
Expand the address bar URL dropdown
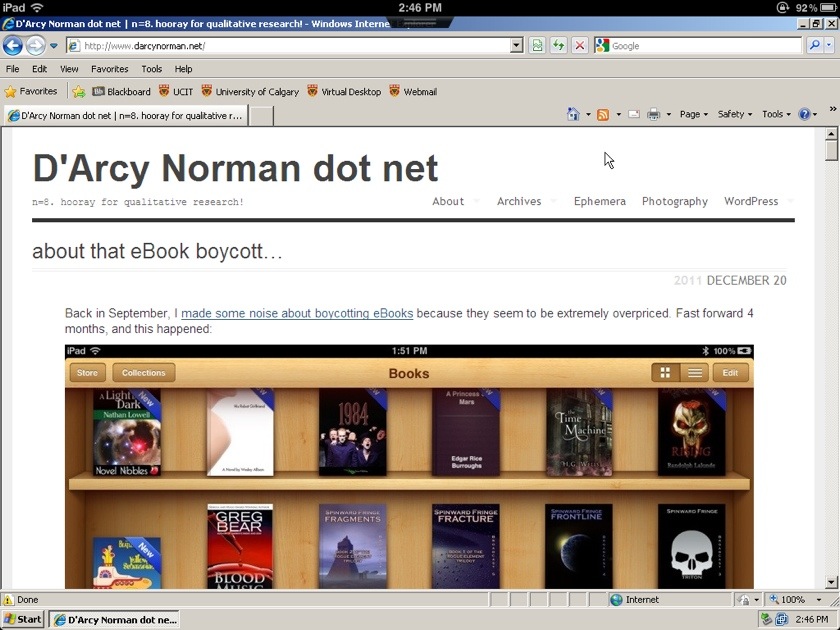click(x=516, y=46)
